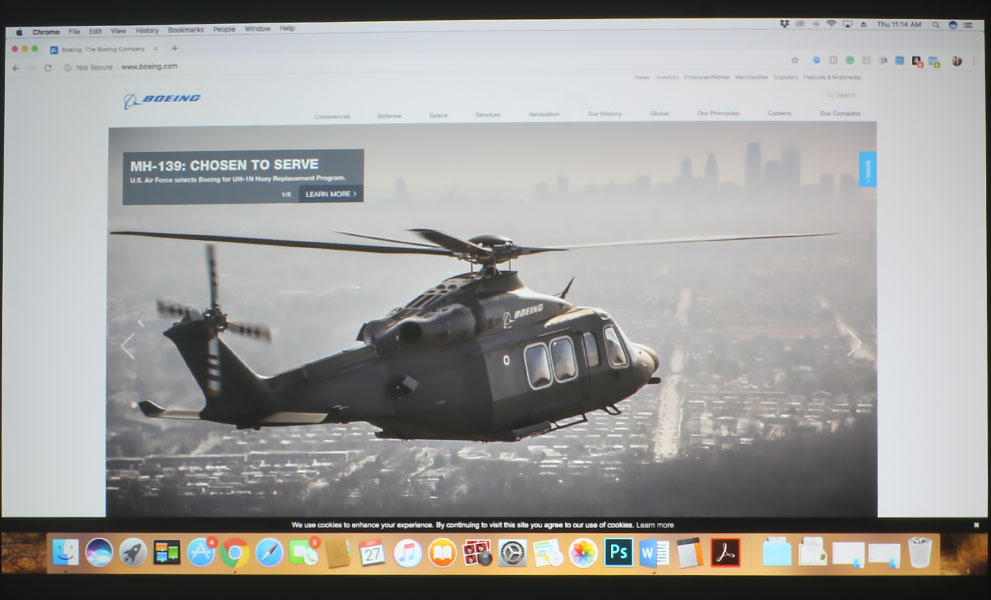Viewport: 991px width, 600px height.
Task: View site info next to Not Secure
Action: (x=67, y=68)
